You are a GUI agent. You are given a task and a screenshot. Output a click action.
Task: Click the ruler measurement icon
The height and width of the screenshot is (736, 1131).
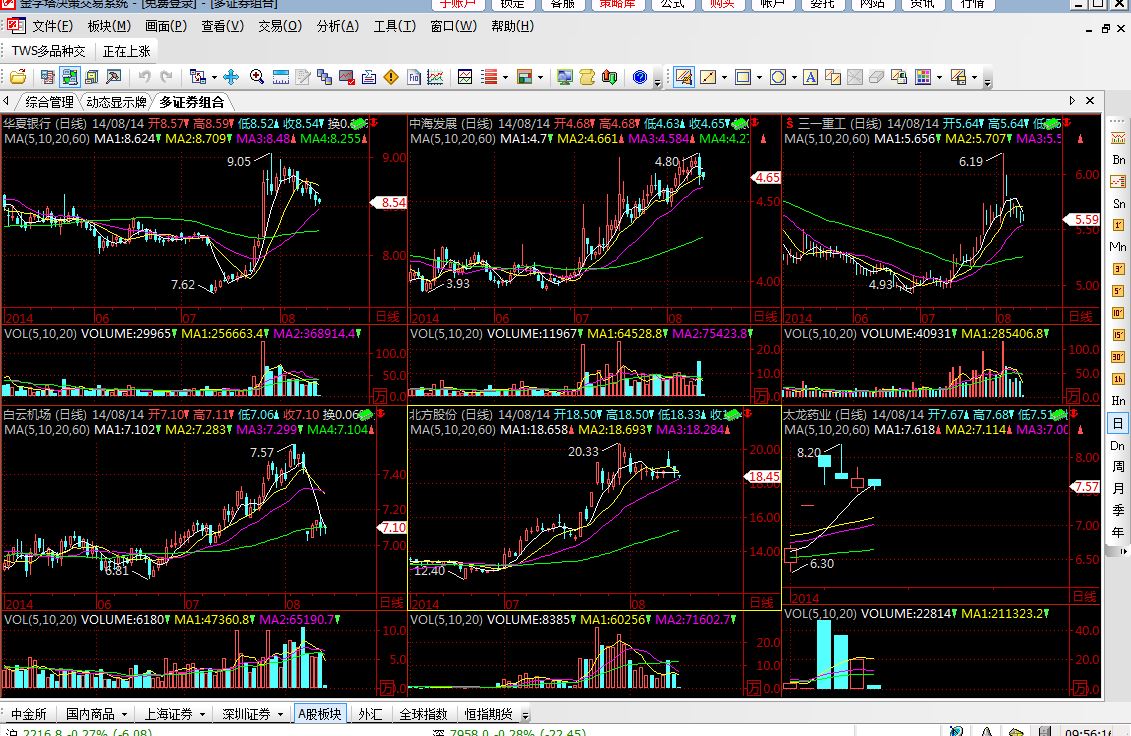click(281, 76)
